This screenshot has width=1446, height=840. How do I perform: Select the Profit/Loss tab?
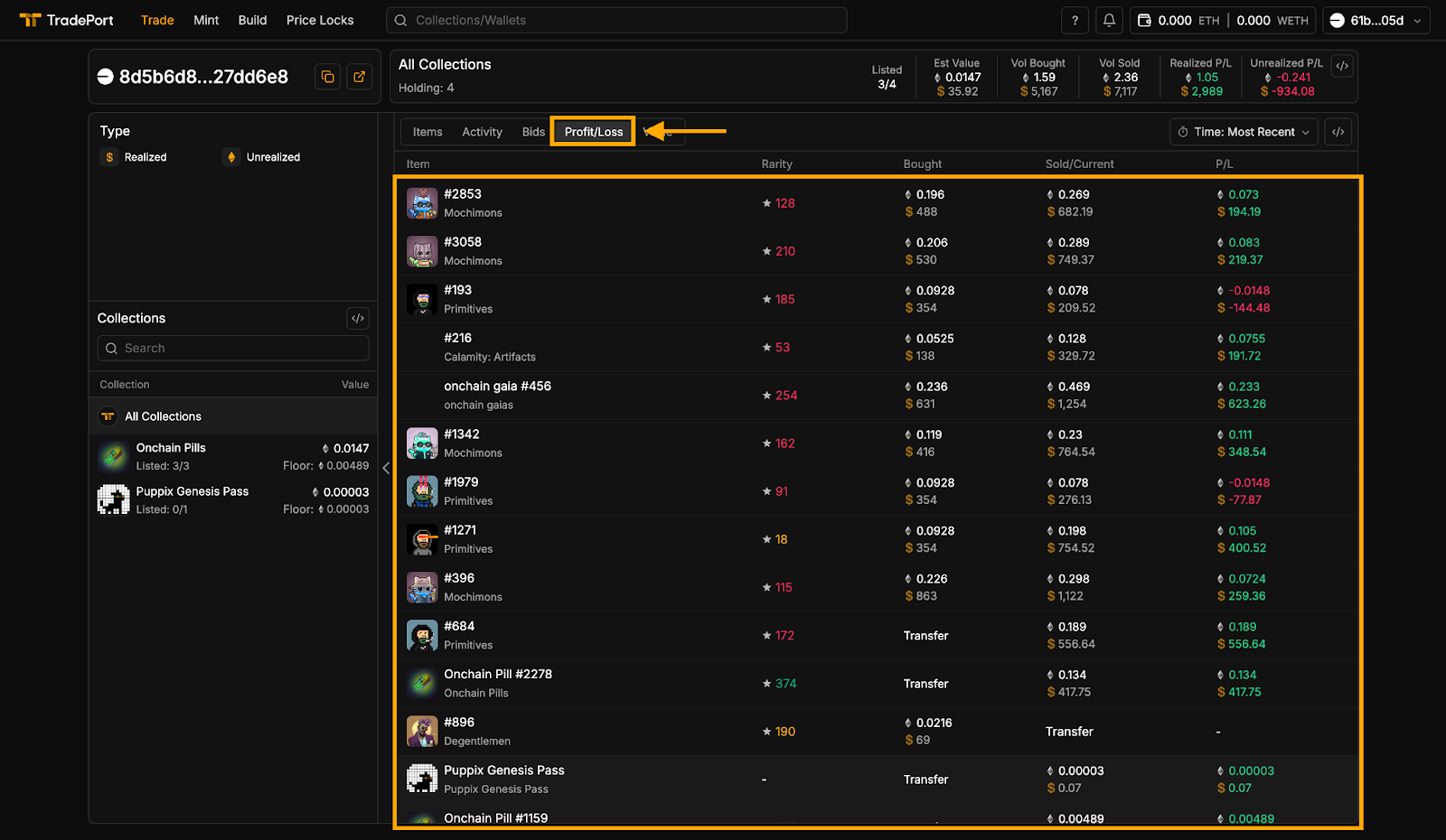click(x=594, y=132)
